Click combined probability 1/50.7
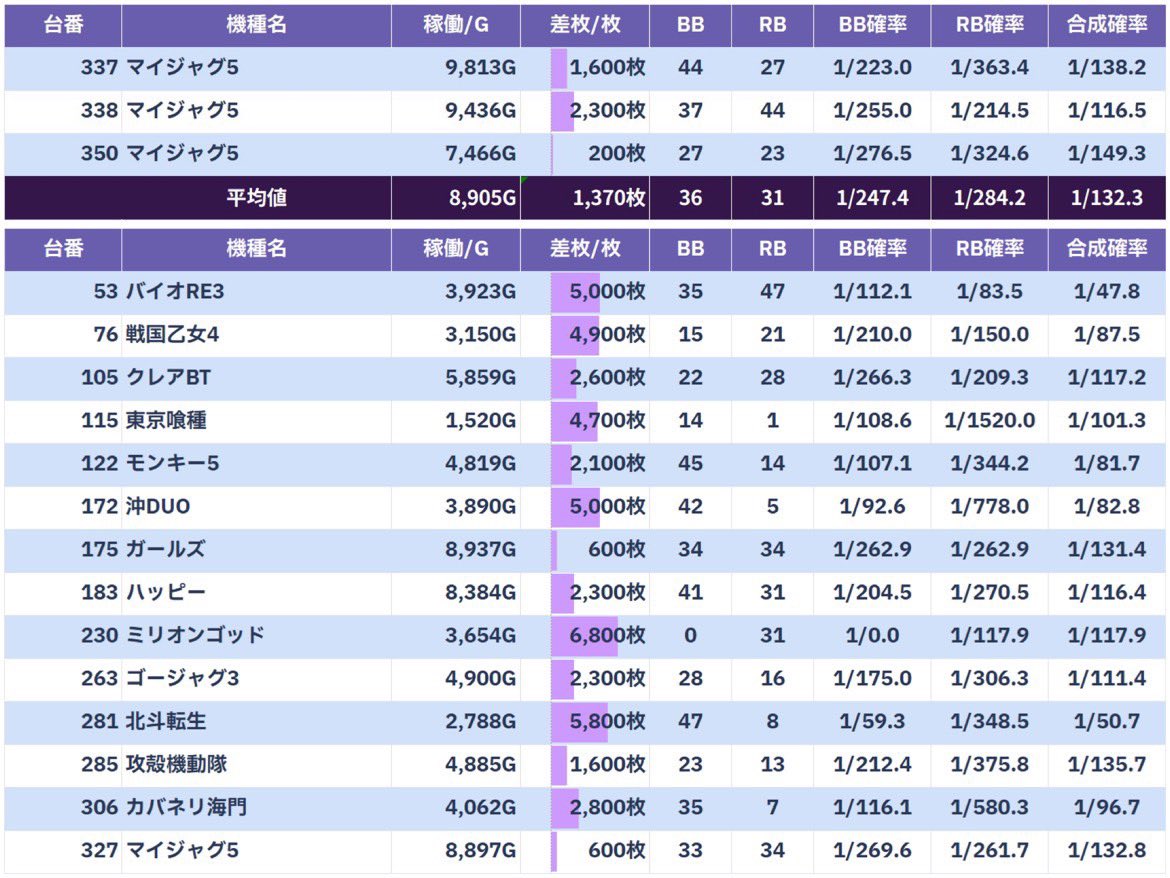The height and width of the screenshot is (878, 1170). (x=1107, y=721)
